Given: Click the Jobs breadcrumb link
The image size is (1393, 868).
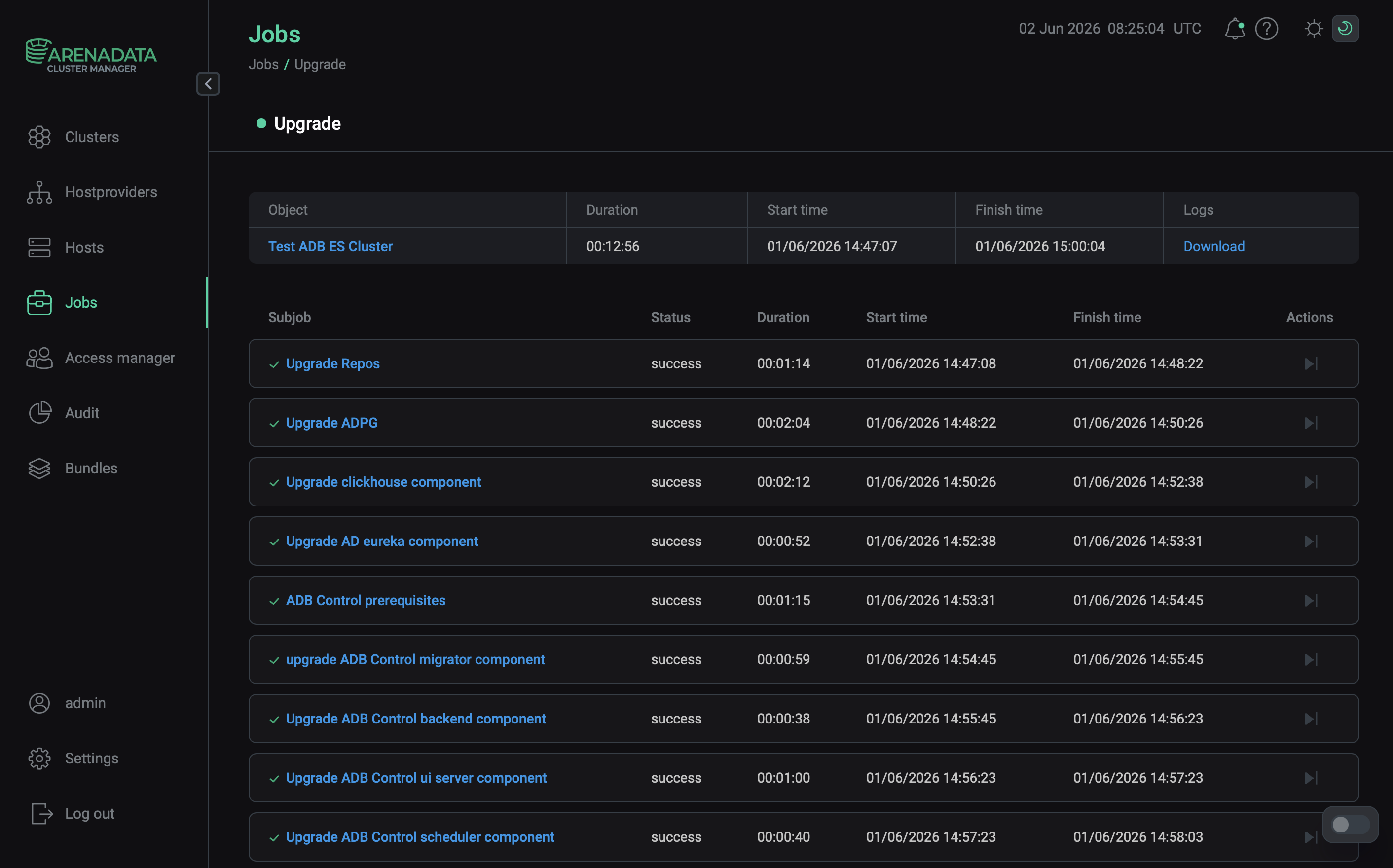Looking at the screenshot, I should (263, 64).
